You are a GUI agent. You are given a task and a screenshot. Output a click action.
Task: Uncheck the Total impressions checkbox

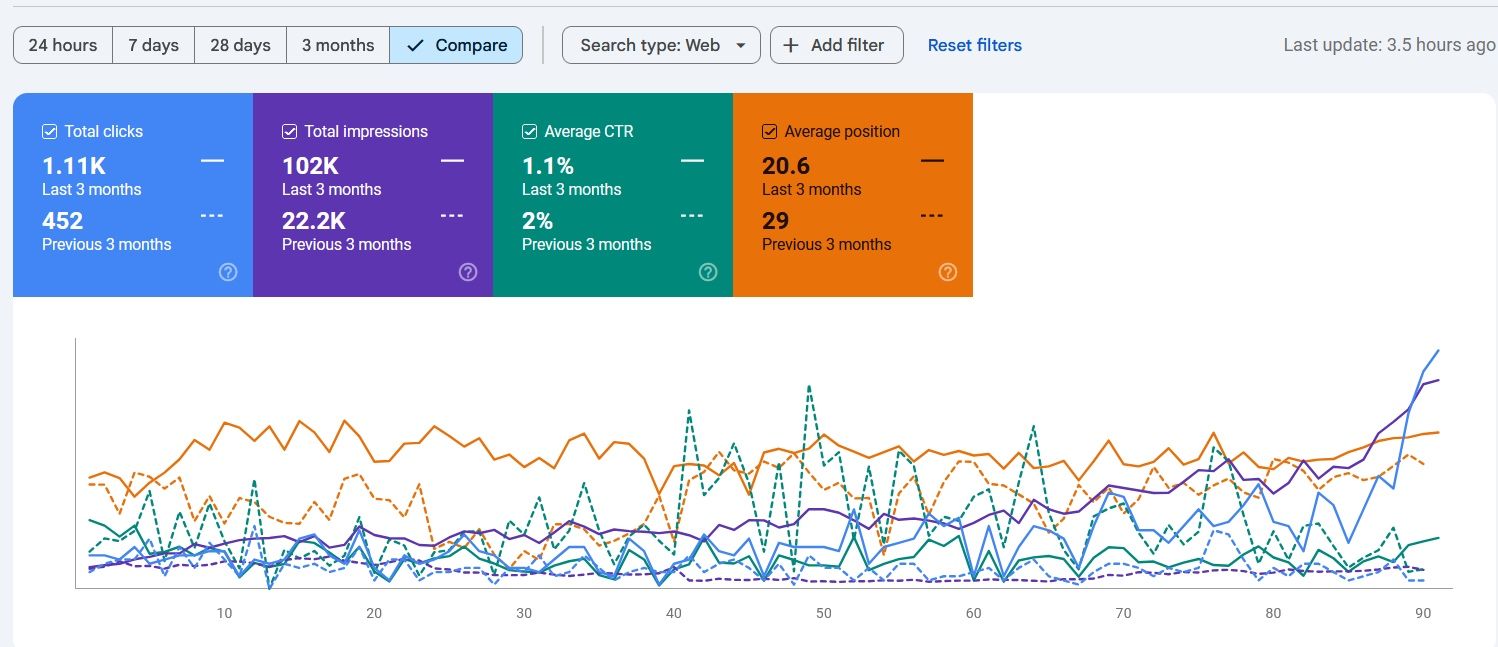(x=289, y=131)
